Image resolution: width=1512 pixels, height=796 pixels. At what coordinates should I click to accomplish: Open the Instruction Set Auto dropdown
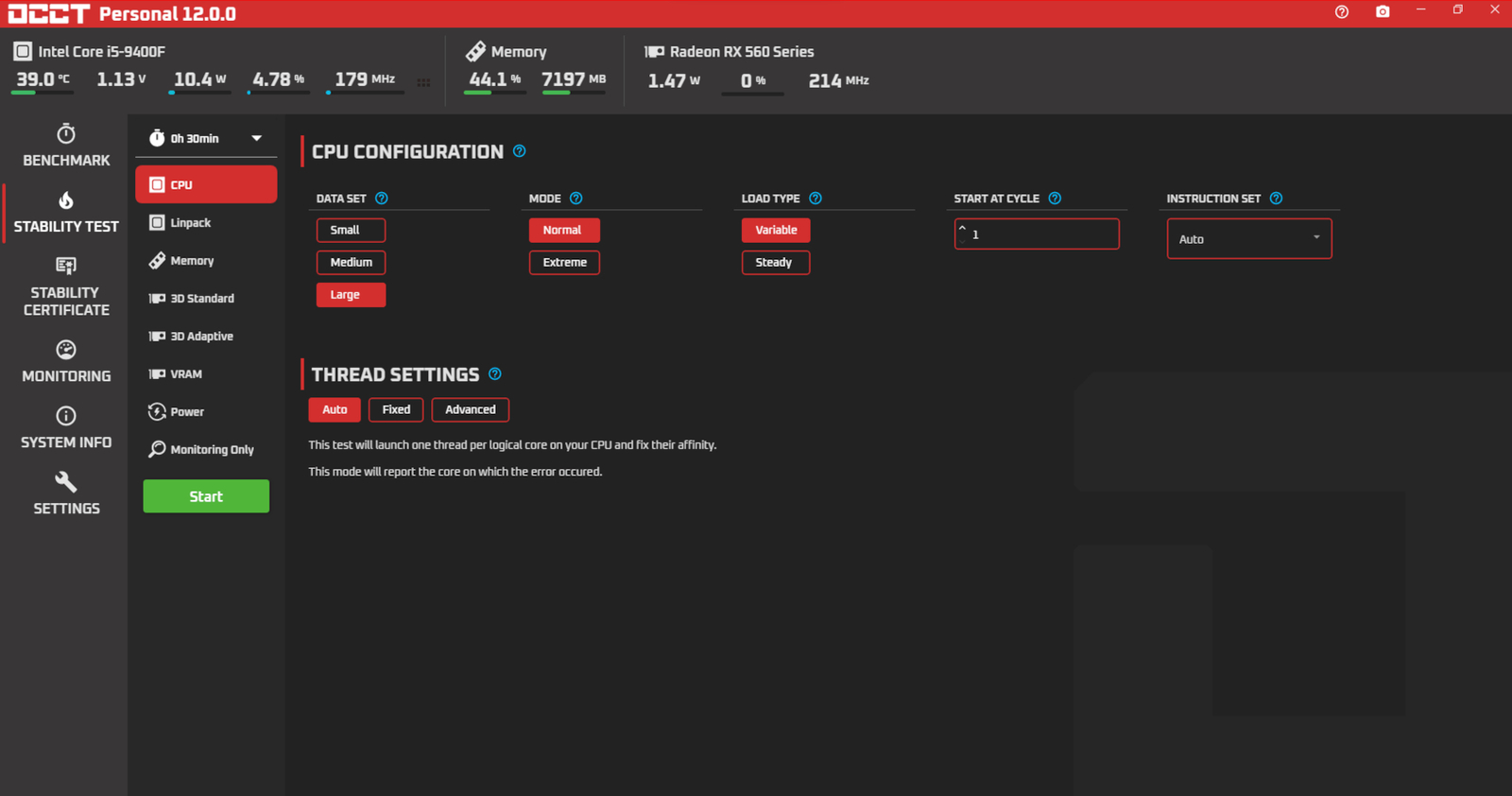pyautogui.click(x=1248, y=239)
